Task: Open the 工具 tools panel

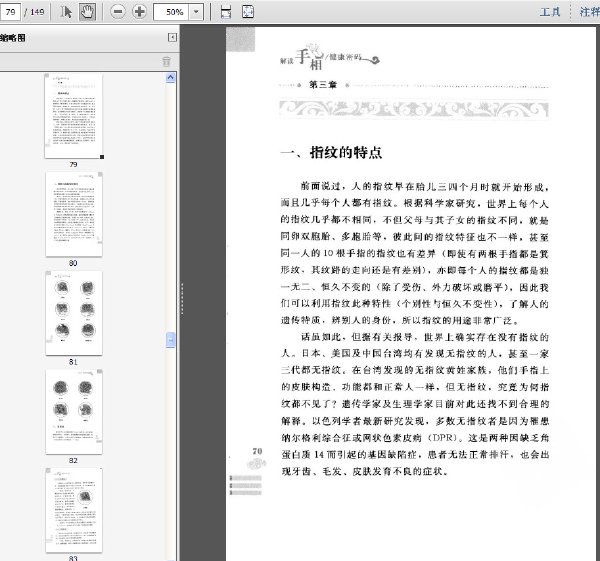Action: (549, 12)
